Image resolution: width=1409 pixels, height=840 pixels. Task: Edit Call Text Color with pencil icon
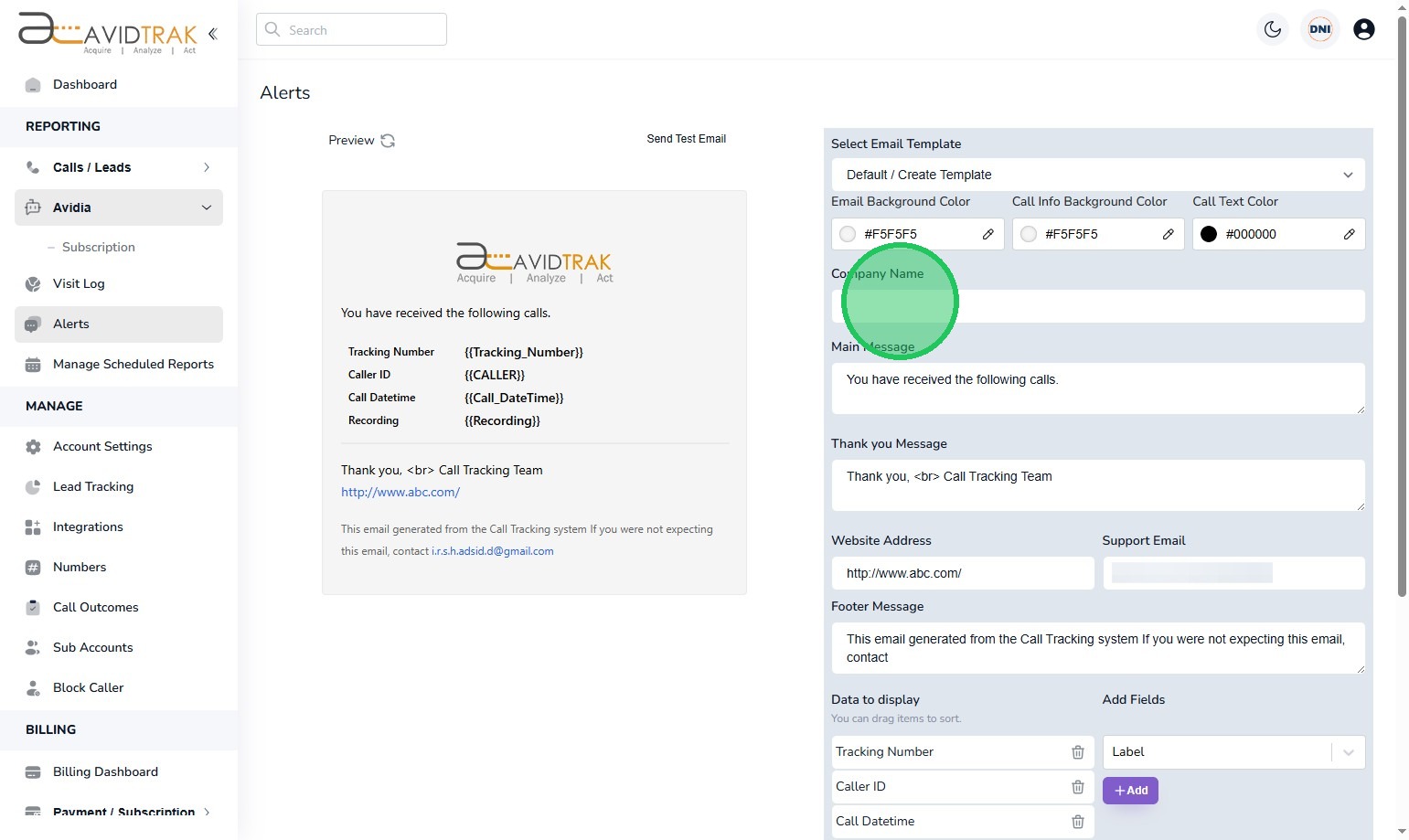point(1349,234)
